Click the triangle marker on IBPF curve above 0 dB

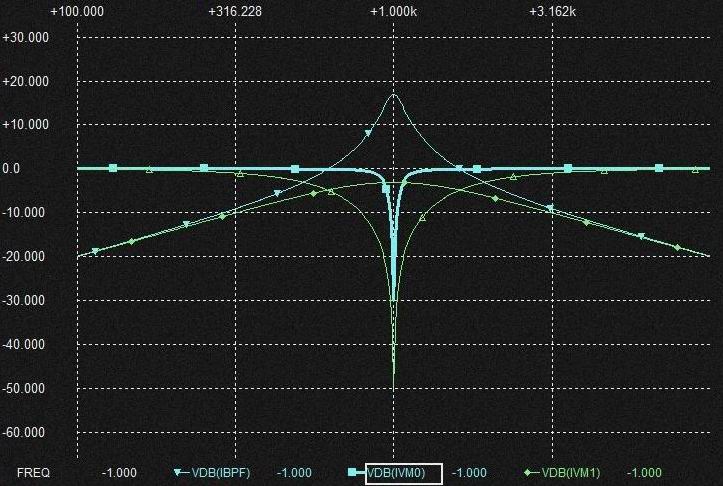click(x=368, y=133)
